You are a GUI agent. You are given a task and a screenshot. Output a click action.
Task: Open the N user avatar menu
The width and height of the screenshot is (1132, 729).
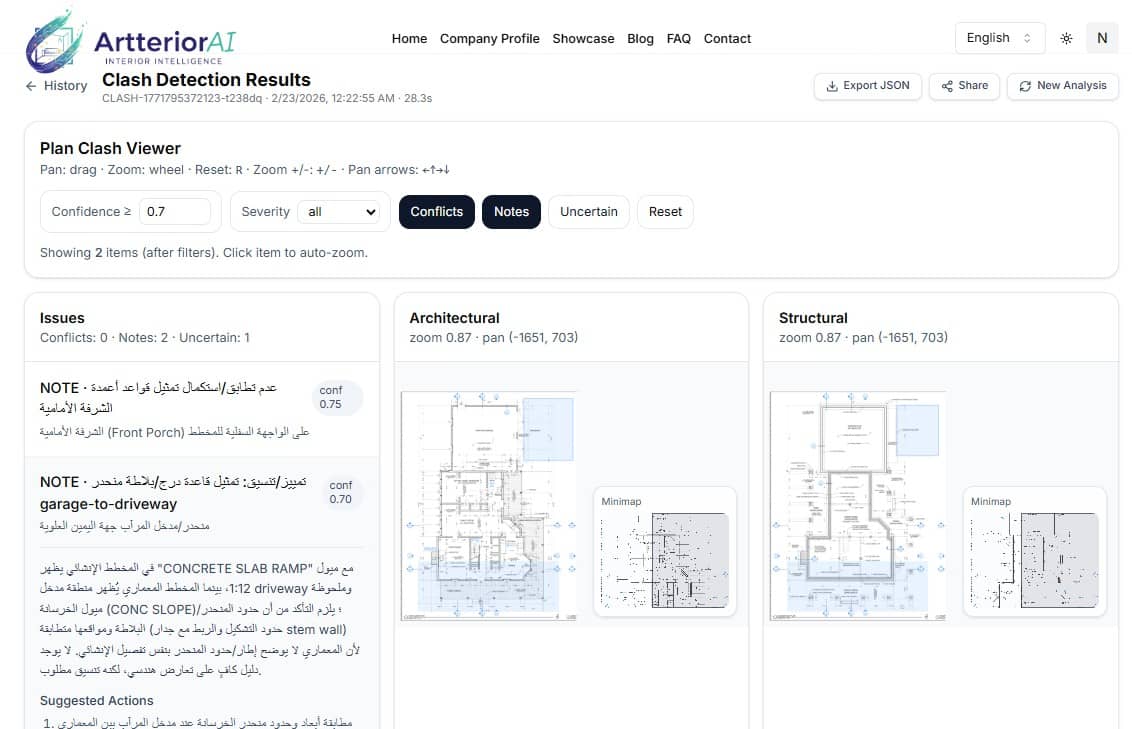coord(1102,38)
